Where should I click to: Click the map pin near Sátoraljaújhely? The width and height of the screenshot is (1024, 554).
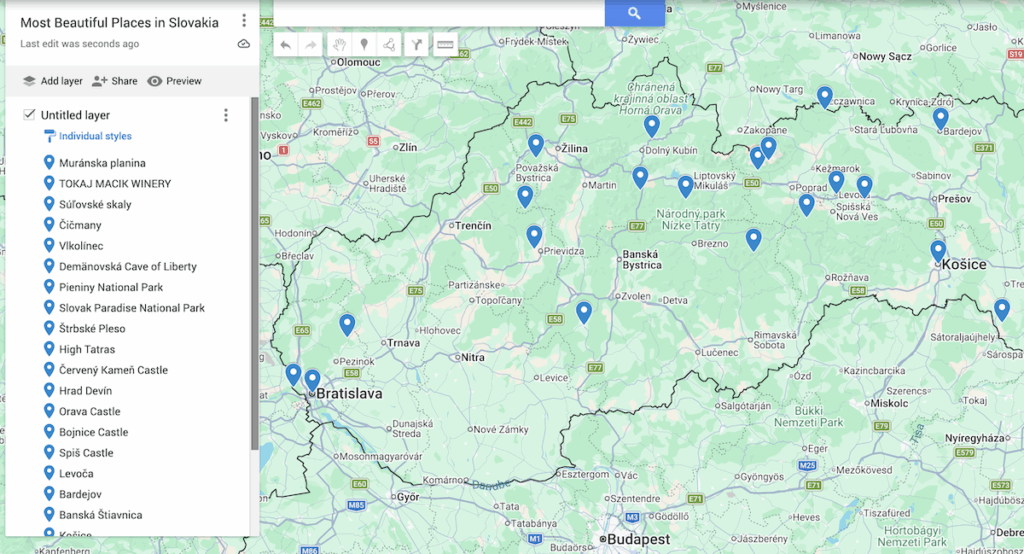pyautogui.click(x=1002, y=310)
